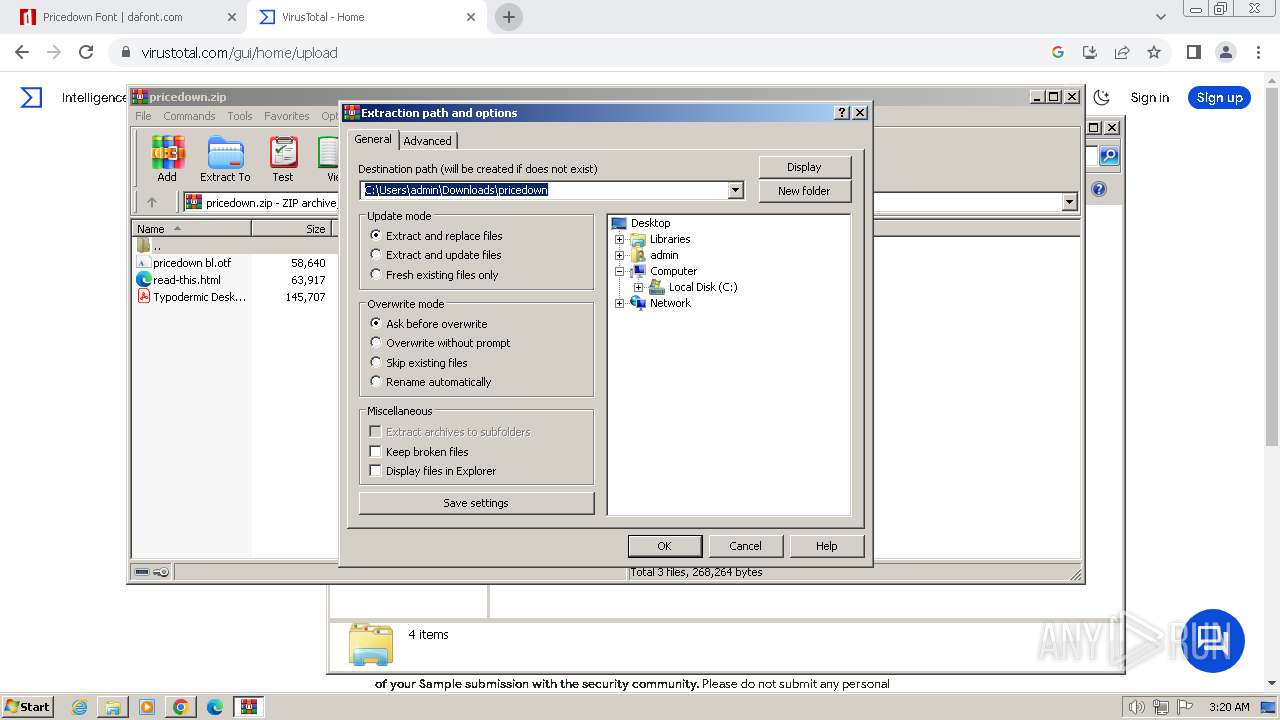The image size is (1280, 720).
Task: Open Chrome tab search dropdown arrow
Action: click(x=1160, y=17)
